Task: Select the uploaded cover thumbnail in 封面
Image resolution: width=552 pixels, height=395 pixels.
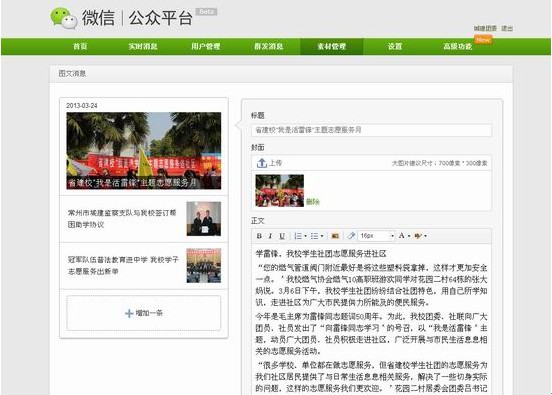Action: [x=280, y=190]
